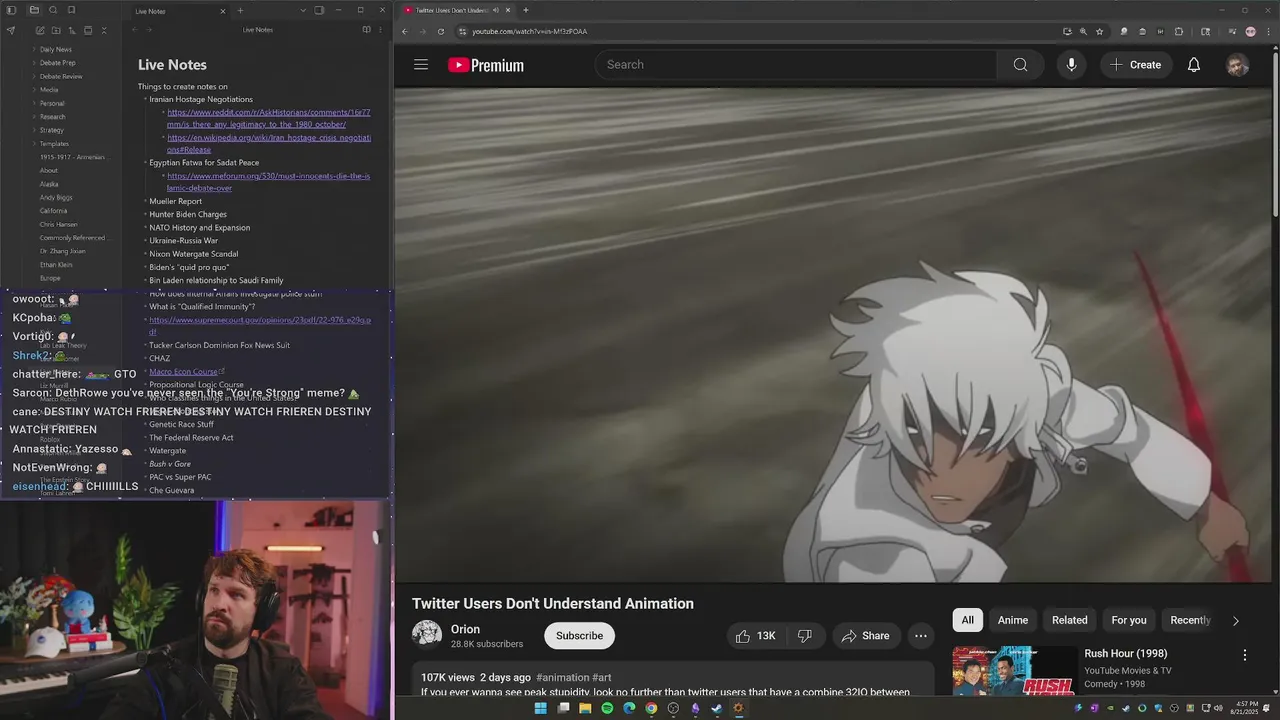Open the California note in sidebar

pyautogui.click(x=53, y=211)
